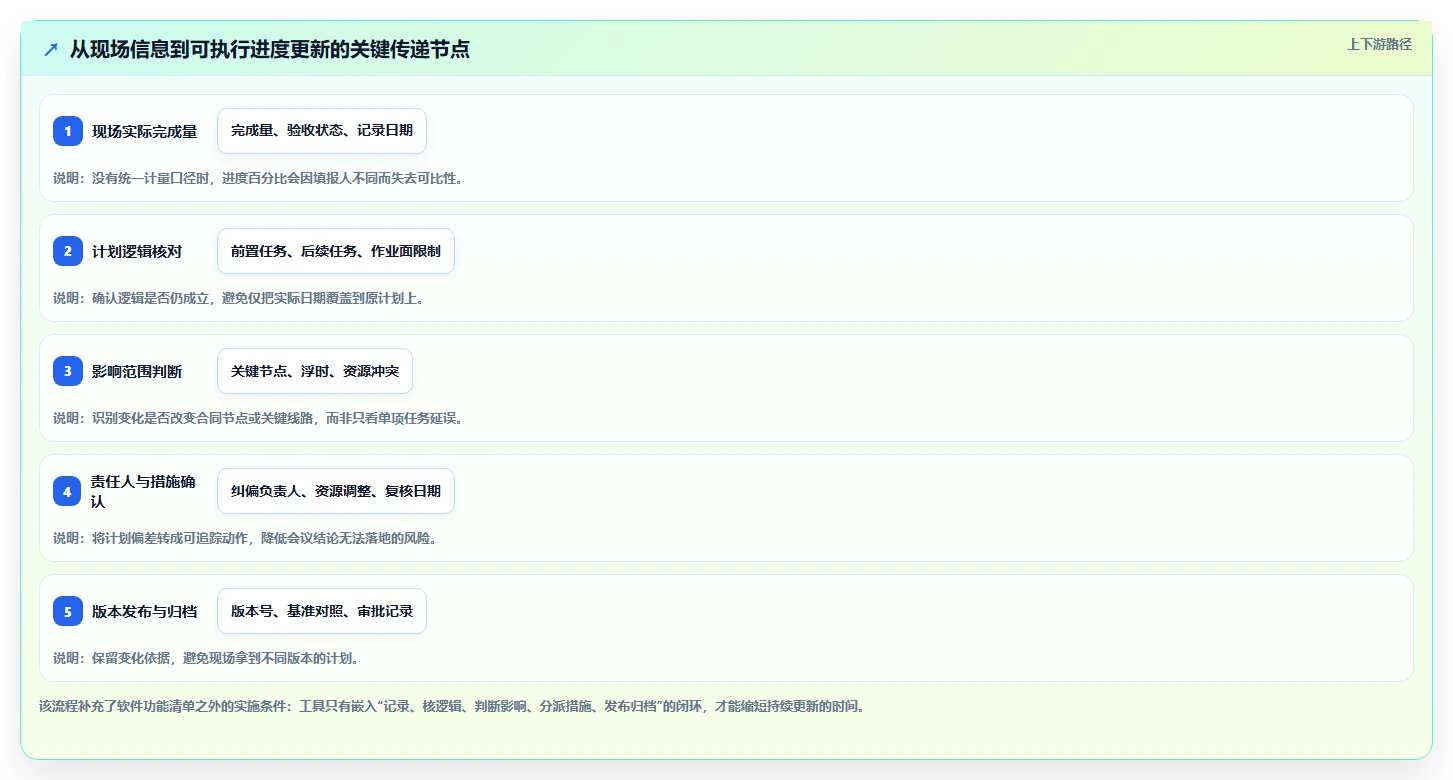Click the note about 没有统一计量口径时
Viewport: 1453px width, 780px height.
[x=258, y=178]
